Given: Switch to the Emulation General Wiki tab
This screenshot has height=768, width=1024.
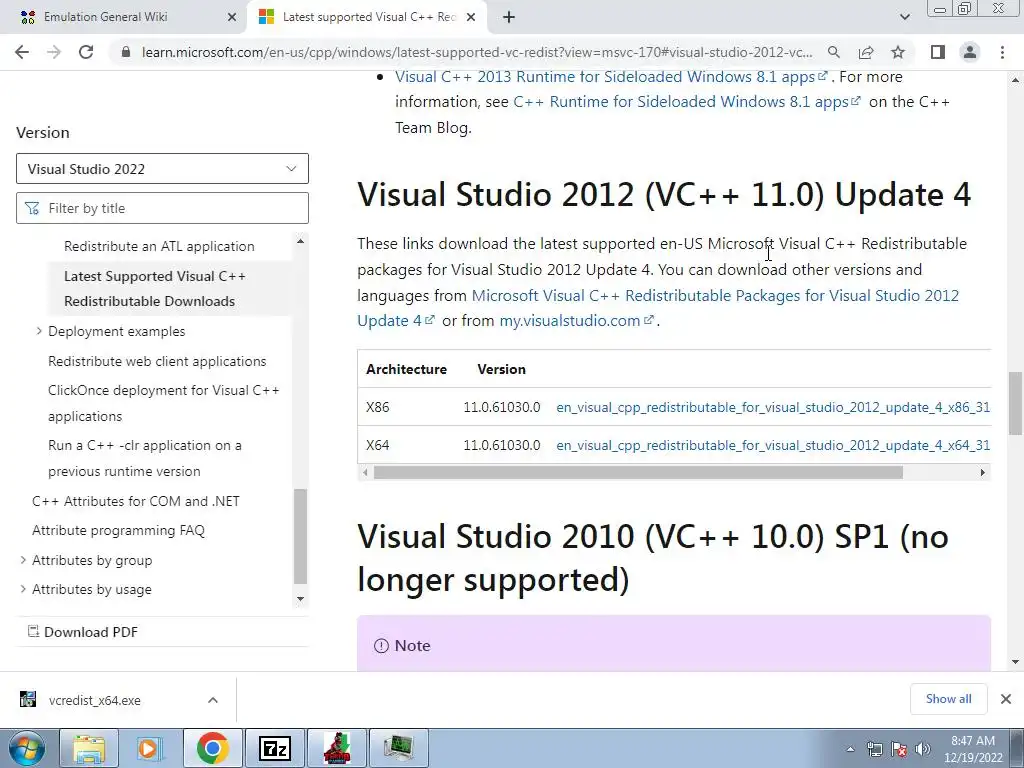Looking at the screenshot, I should click(124, 18).
